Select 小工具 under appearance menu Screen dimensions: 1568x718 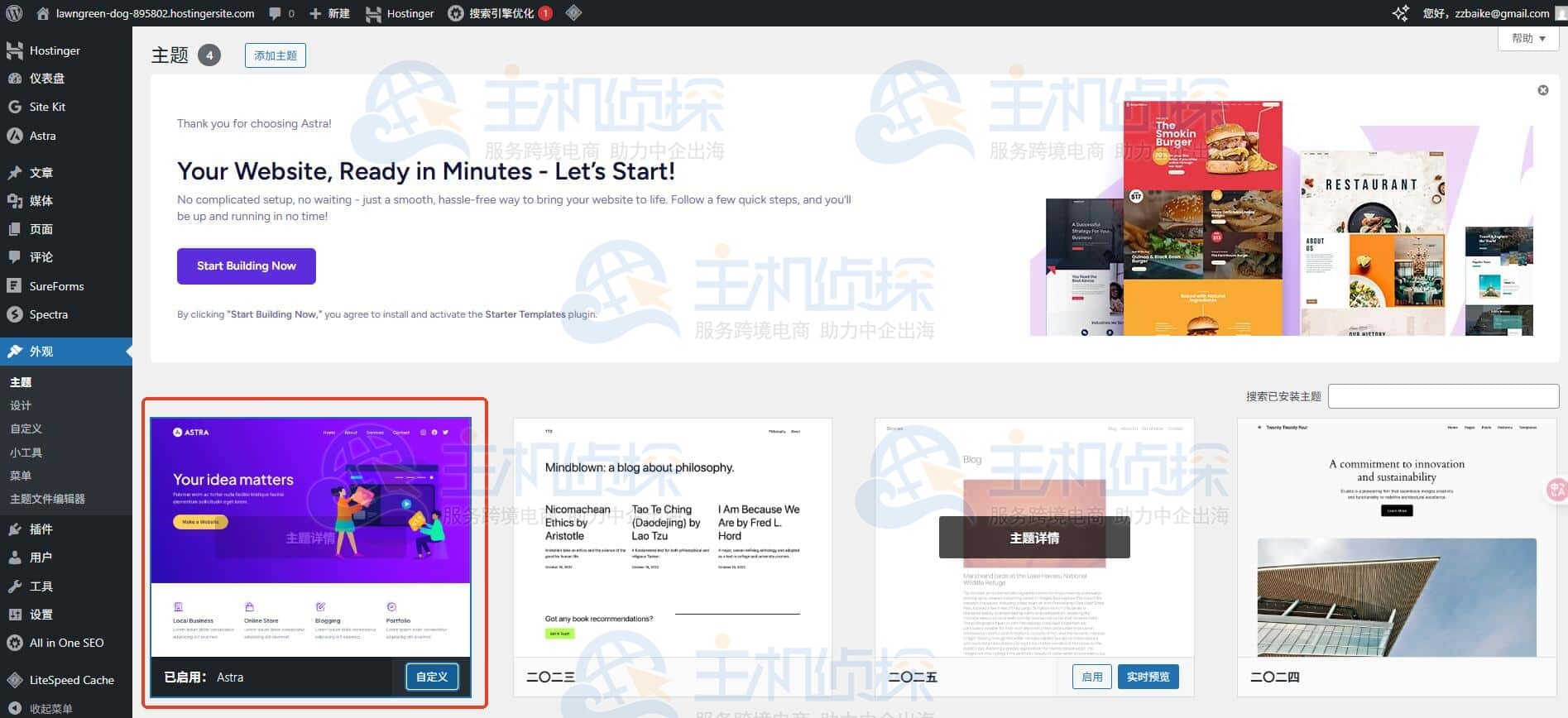point(26,452)
